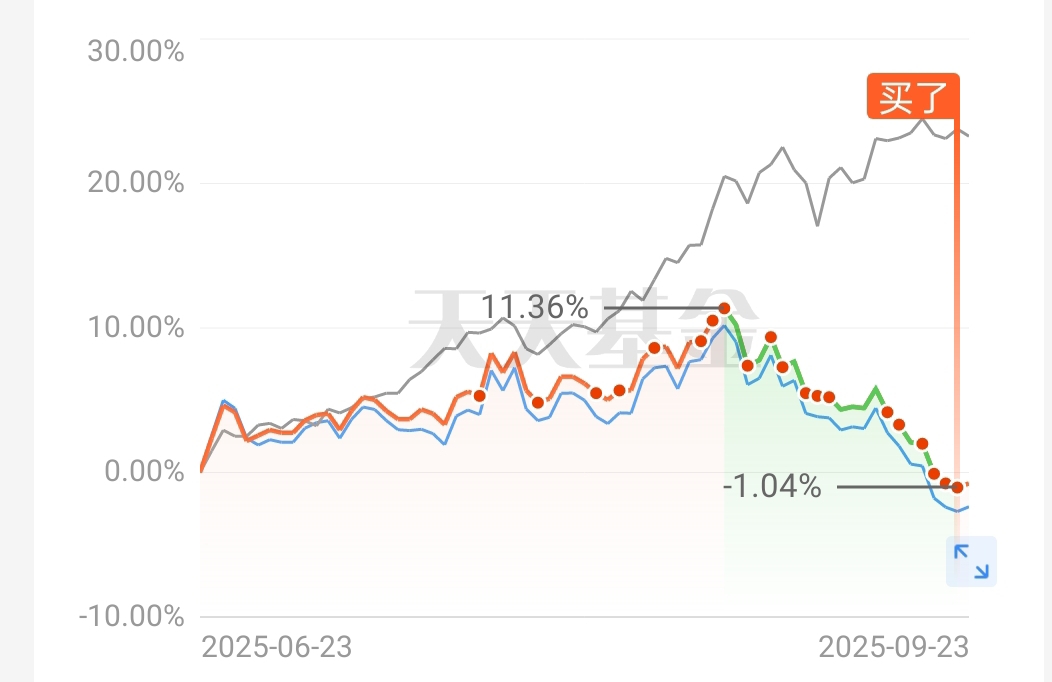The height and width of the screenshot is (682, 1052).
Task: Click the horizontal leader line beside 11.36%
Action: point(660,308)
